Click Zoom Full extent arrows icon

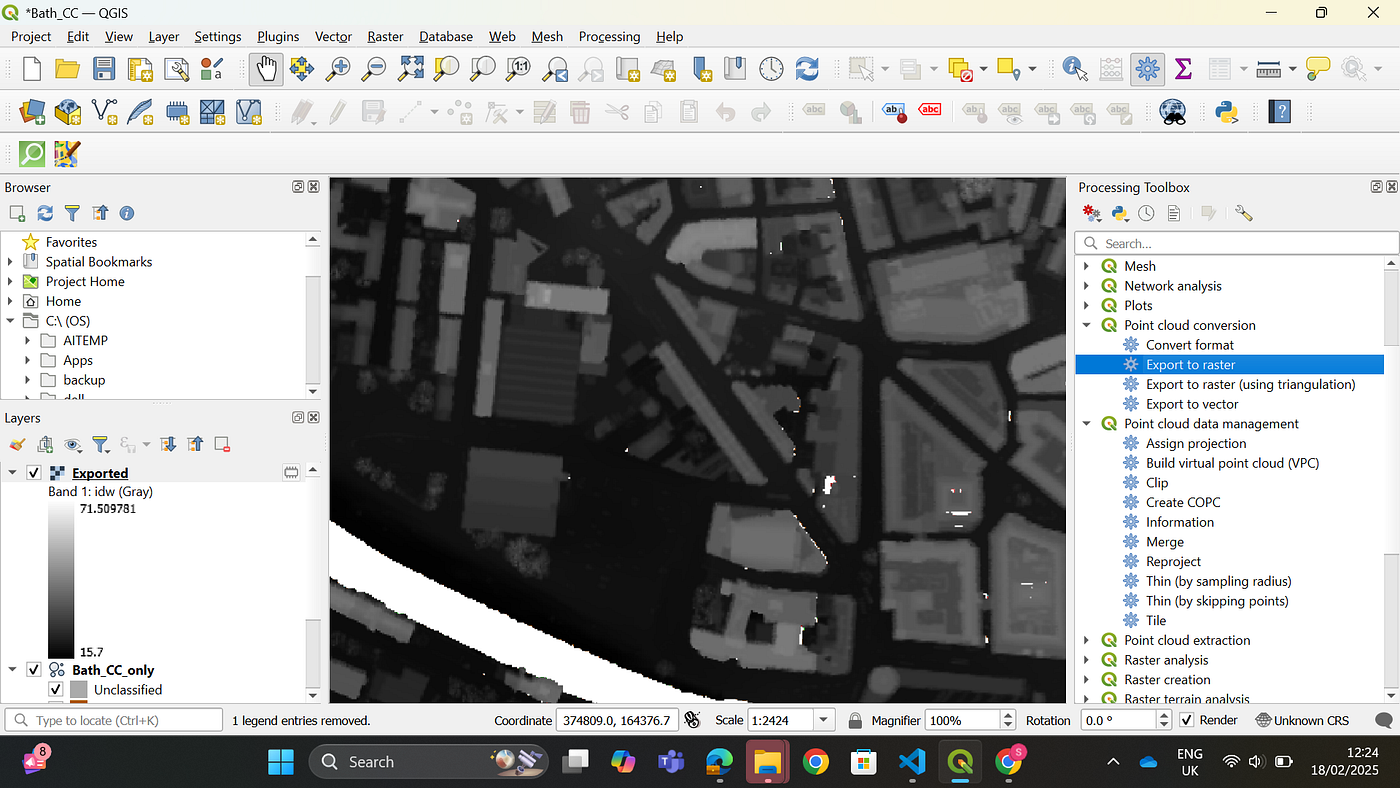(x=411, y=69)
